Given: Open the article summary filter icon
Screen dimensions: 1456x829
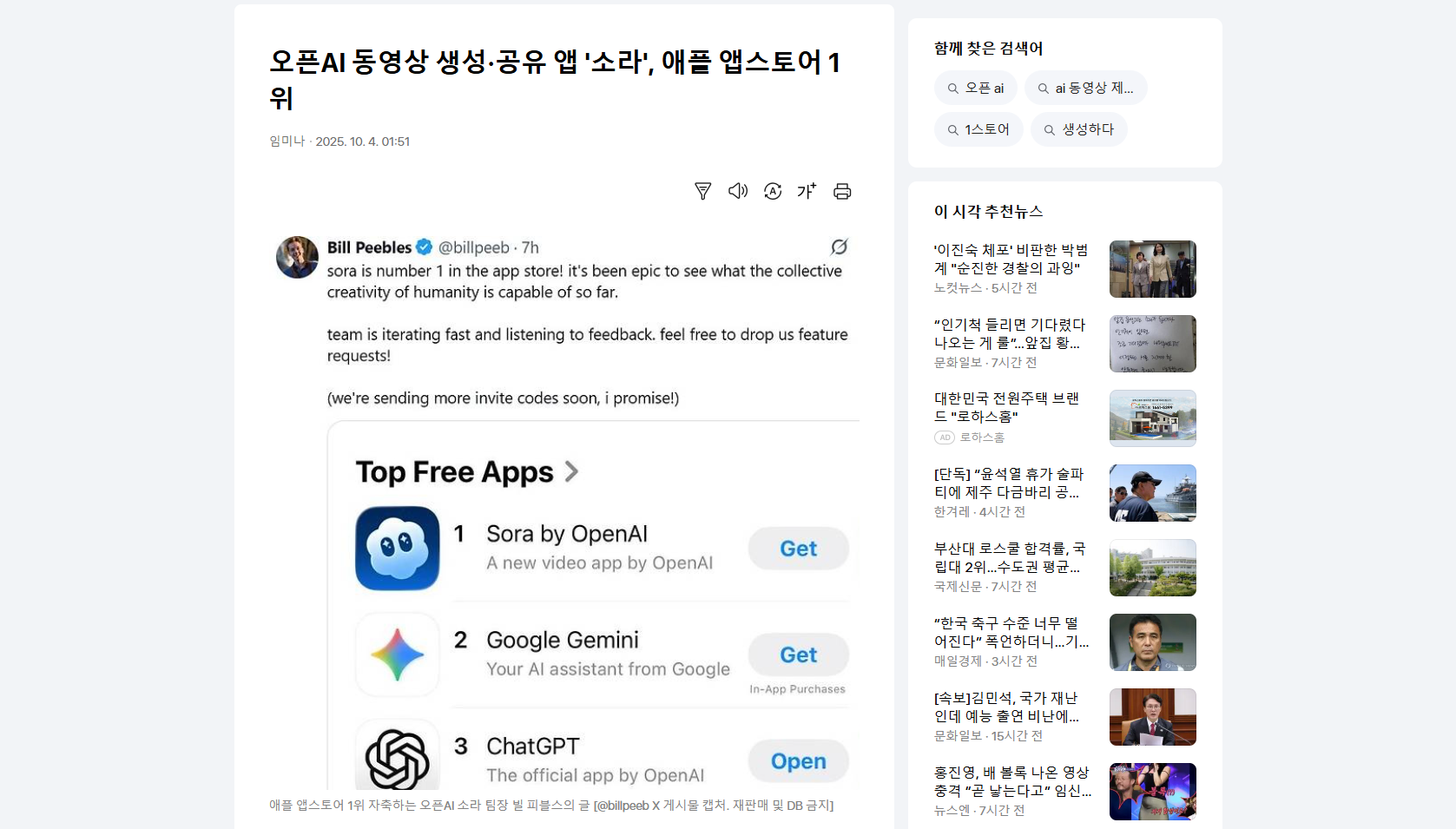Looking at the screenshot, I should pos(703,191).
